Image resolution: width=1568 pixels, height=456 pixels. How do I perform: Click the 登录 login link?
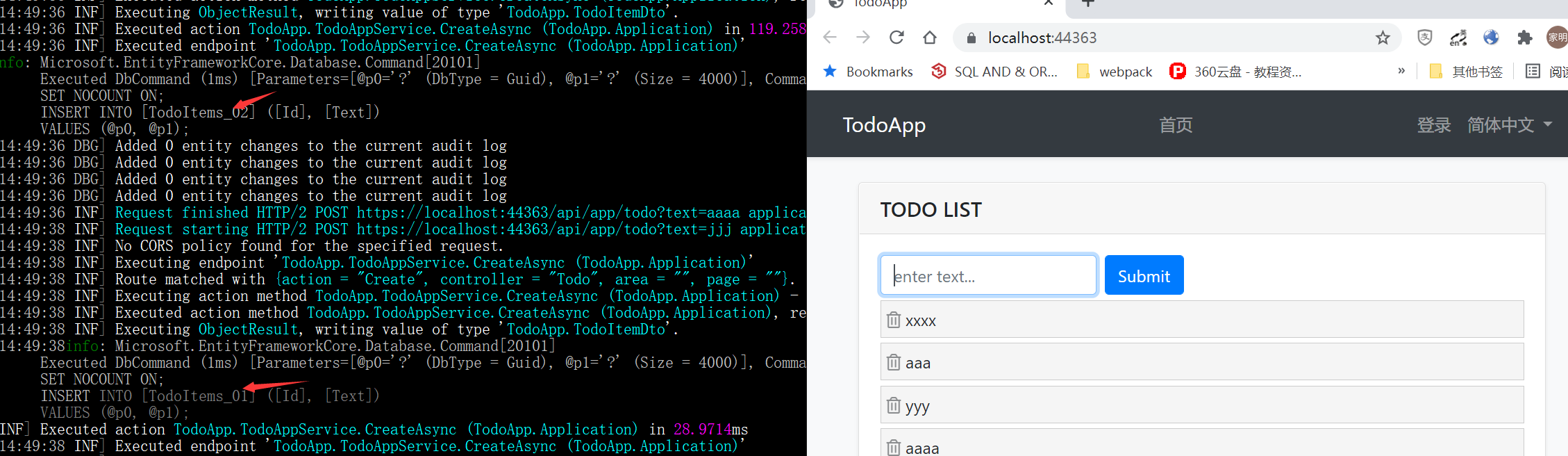click(x=1434, y=125)
